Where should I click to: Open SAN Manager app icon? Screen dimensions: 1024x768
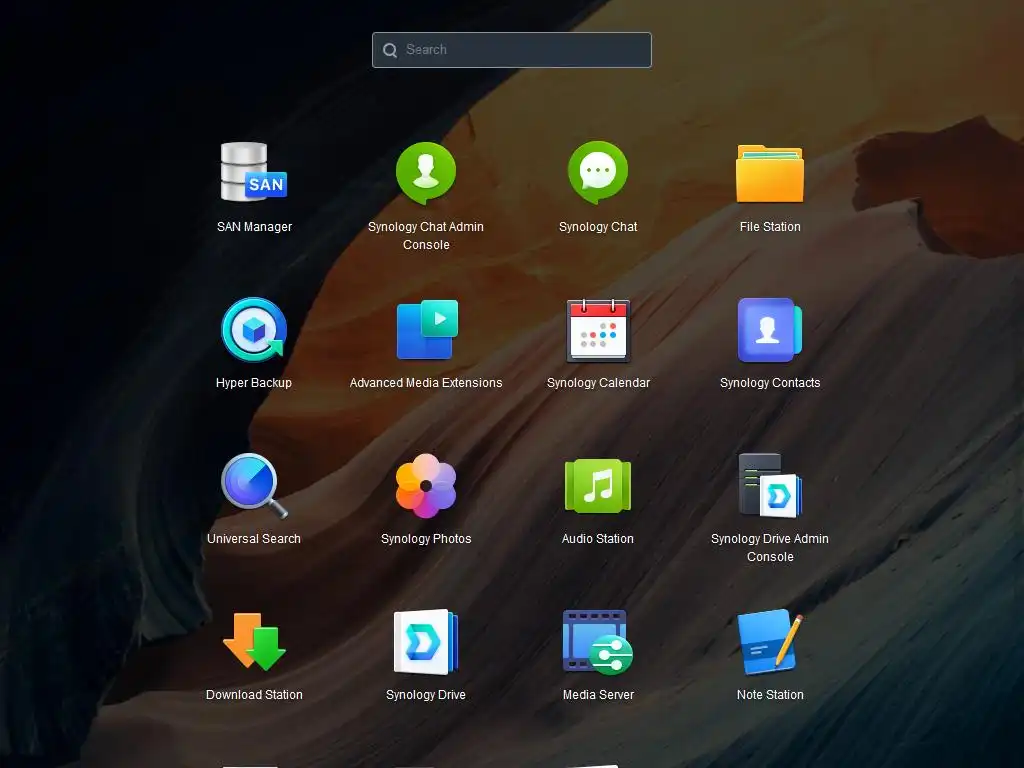click(x=254, y=172)
